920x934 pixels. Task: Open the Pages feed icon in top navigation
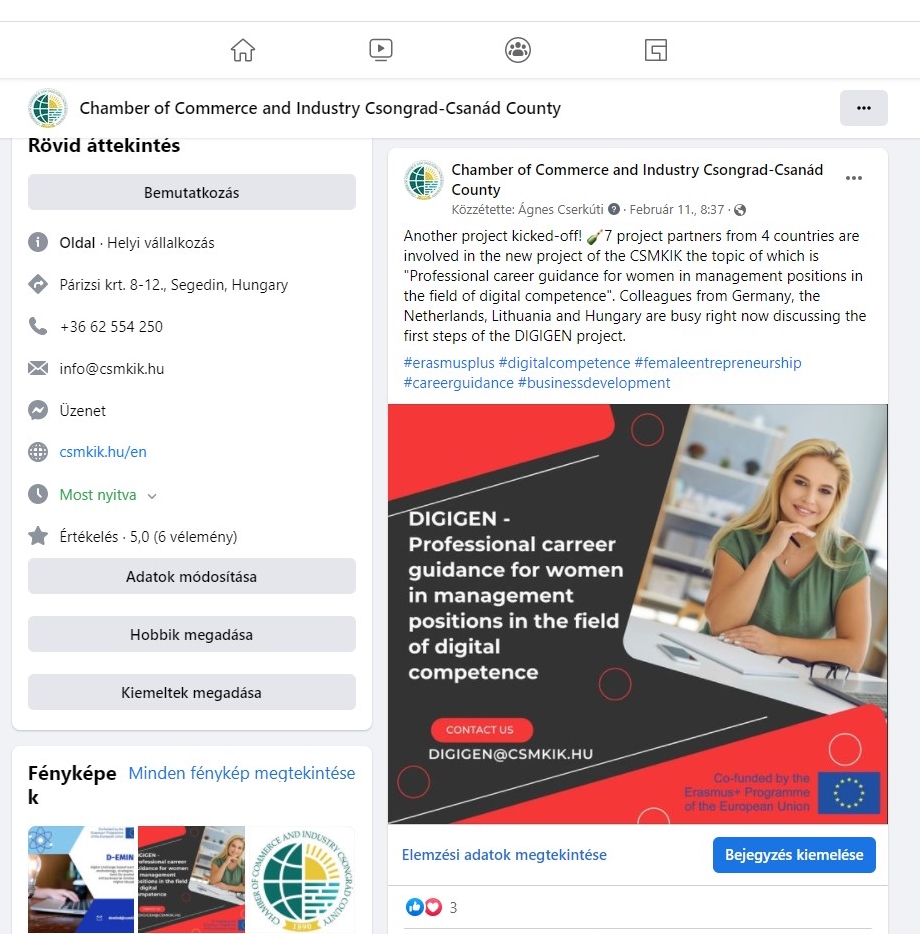coord(655,50)
